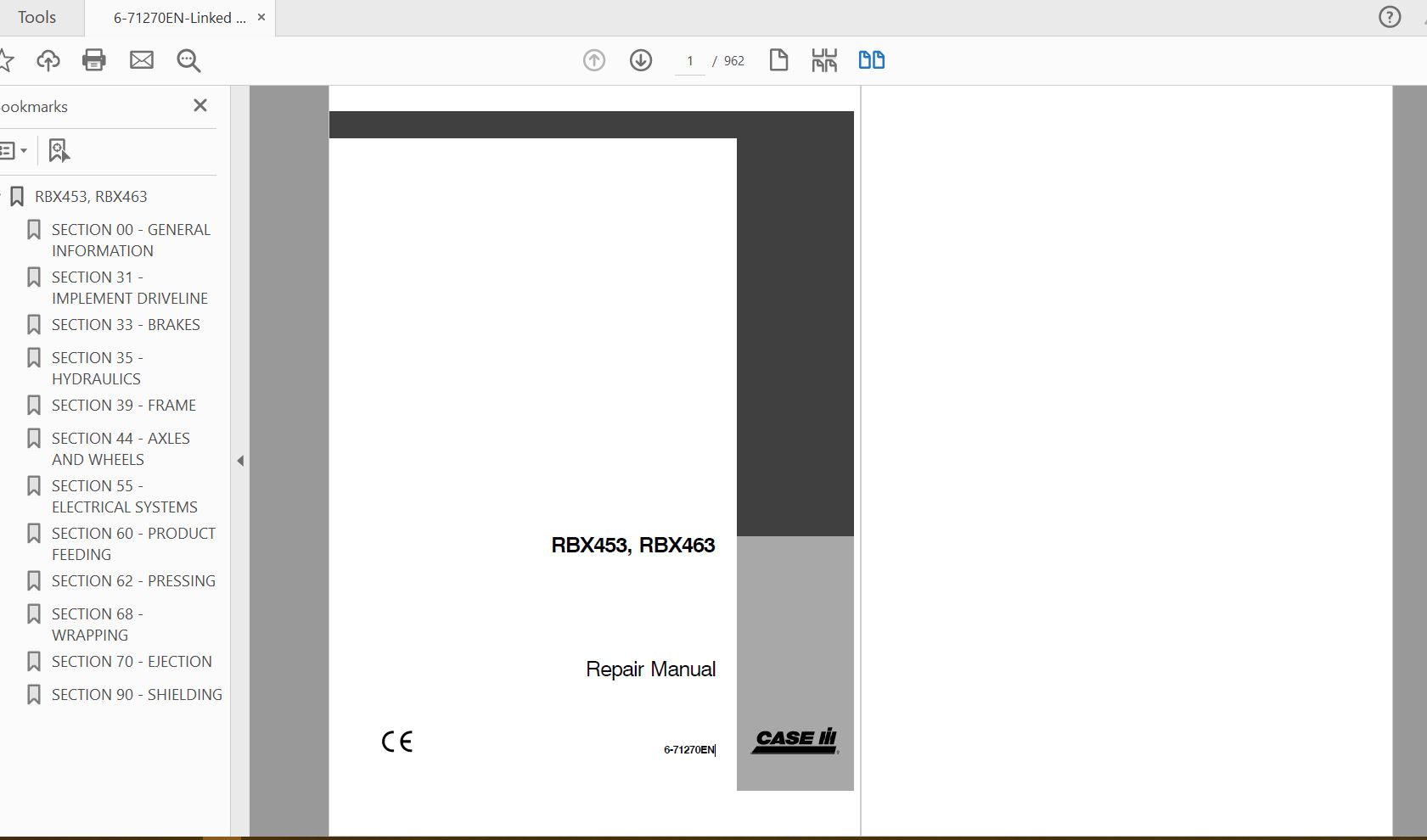
Task: Collapse the bookmarks sidebar with chevron
Action: coord(241,461)
